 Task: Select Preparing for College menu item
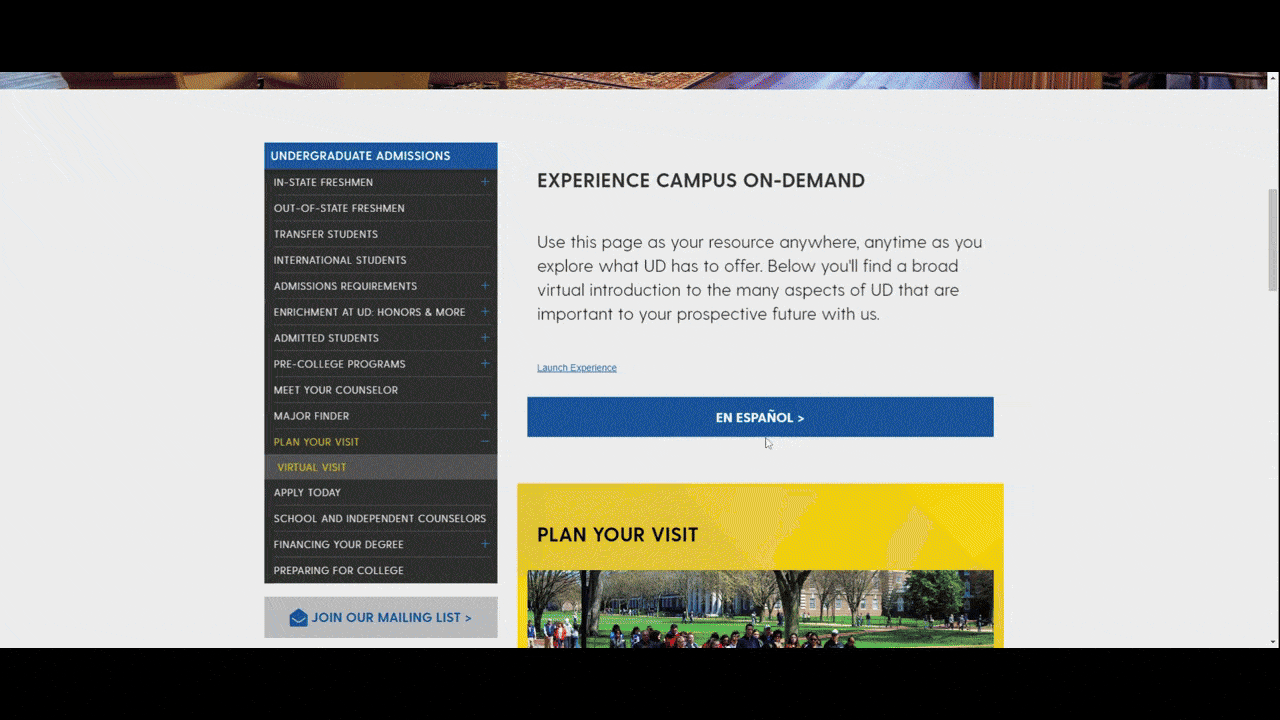339,571
